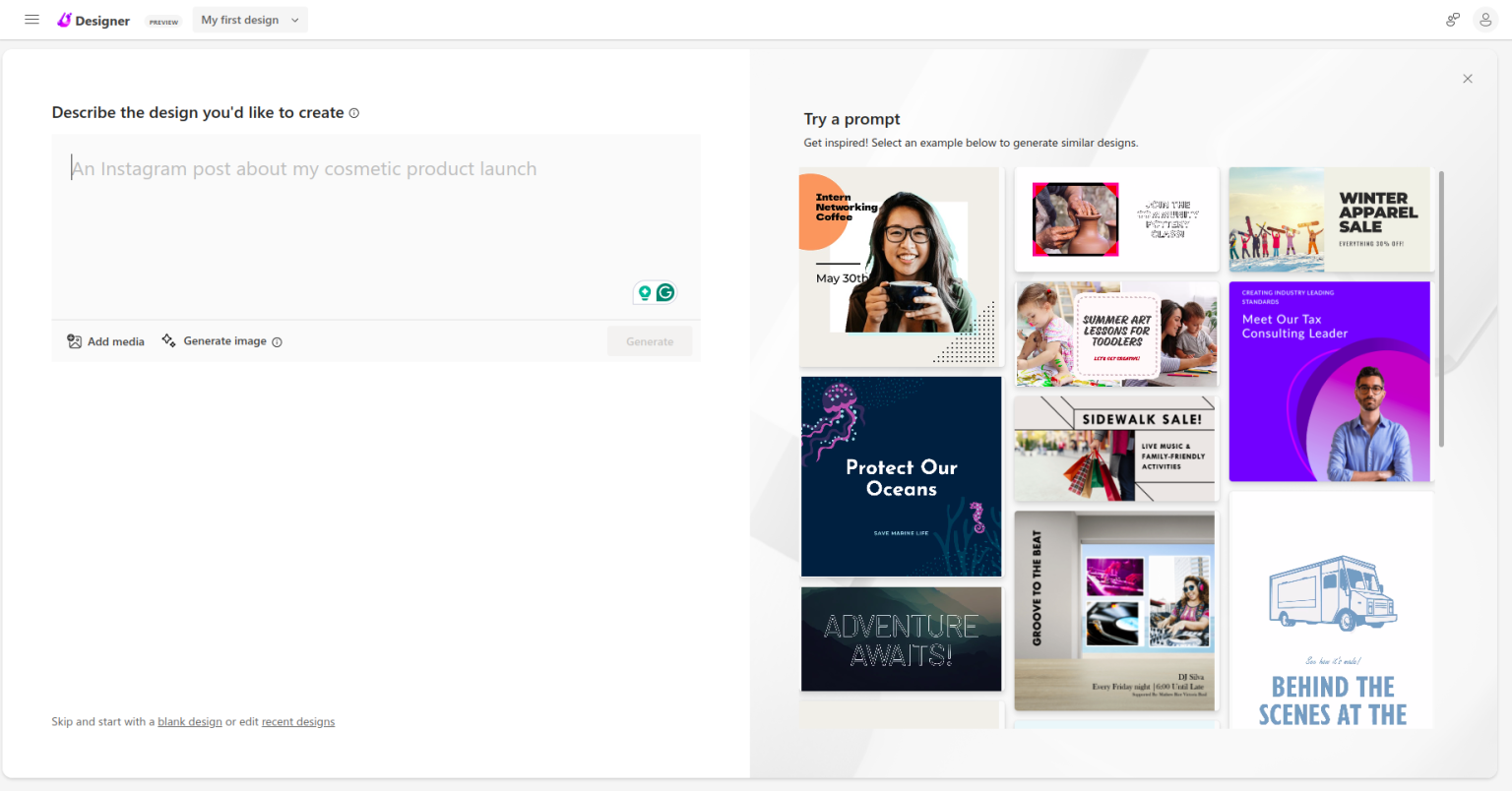Click the Generate image sparkle icon
The width and height of the screenshot is (1512, 791).
point(169,340)
